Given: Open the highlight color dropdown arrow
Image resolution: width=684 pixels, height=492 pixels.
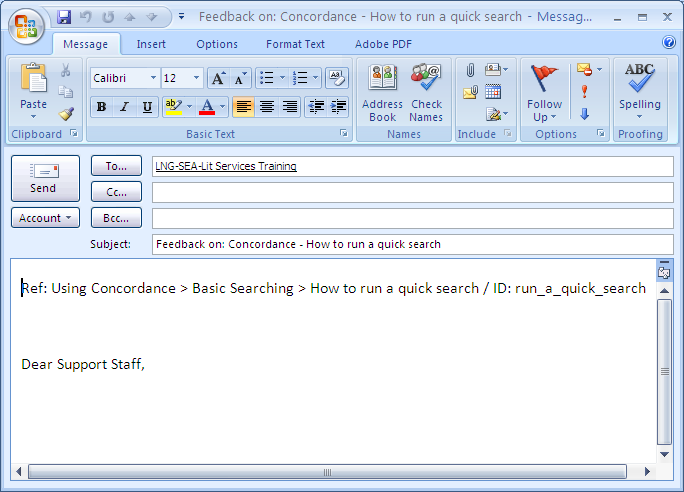Looking at the screenshot, I should [x=189, y=106].
